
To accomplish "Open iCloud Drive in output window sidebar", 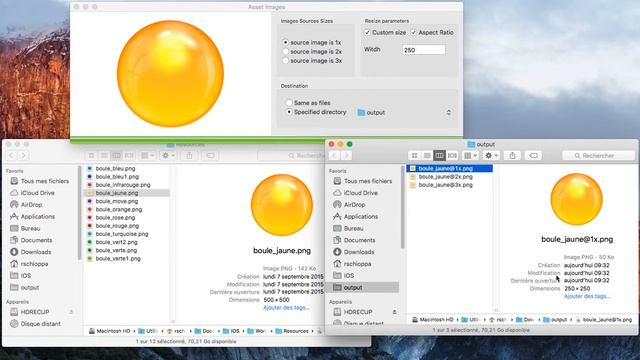I will point(355,193).
